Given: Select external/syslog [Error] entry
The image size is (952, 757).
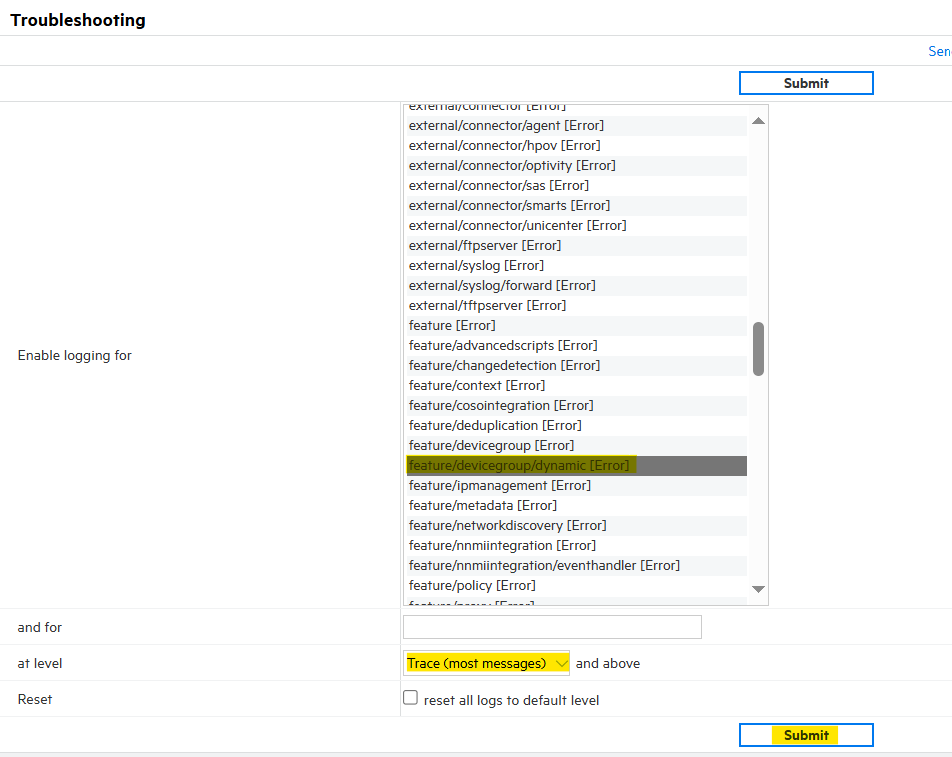Looking at the screenshot, I should 576,266.
